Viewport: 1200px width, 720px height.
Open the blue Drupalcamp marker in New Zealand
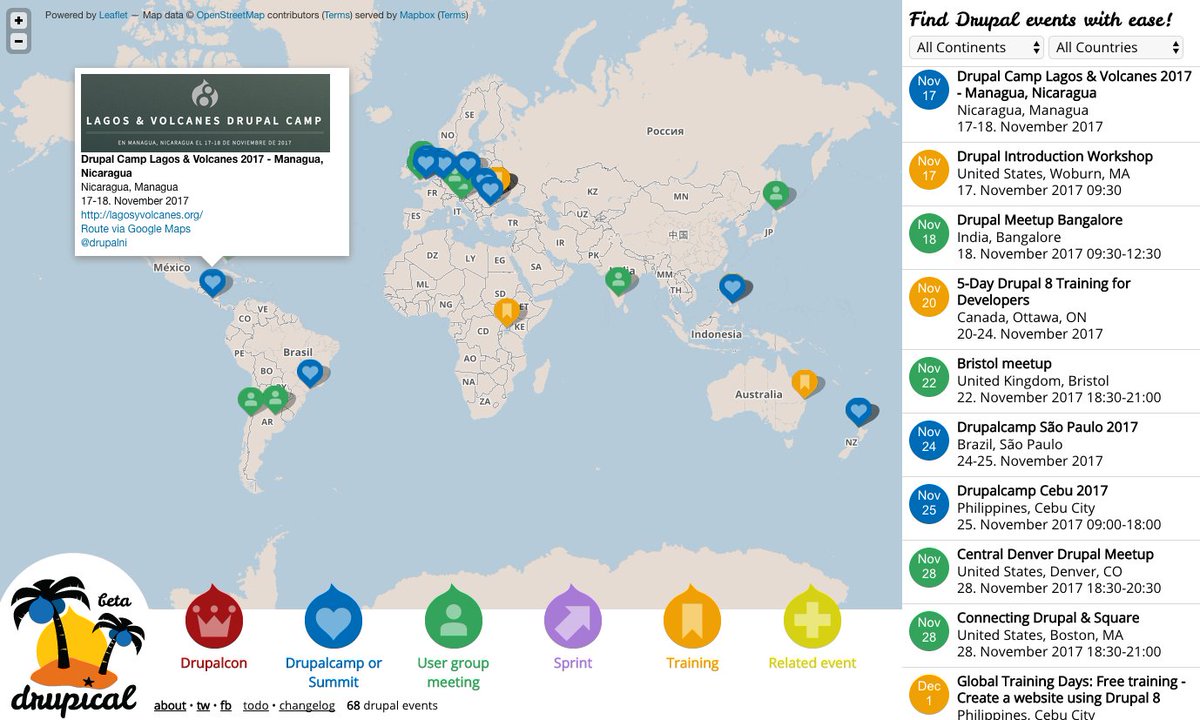[858, 411]
